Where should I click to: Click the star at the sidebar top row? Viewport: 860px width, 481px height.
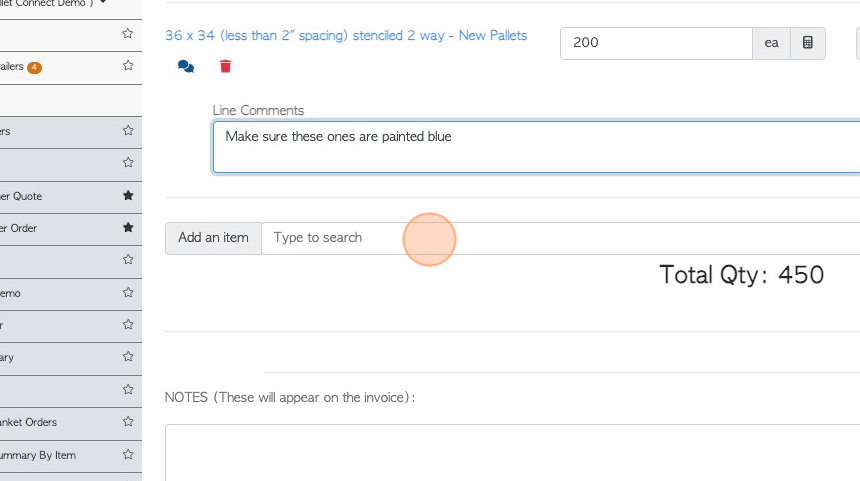[128, 33]
